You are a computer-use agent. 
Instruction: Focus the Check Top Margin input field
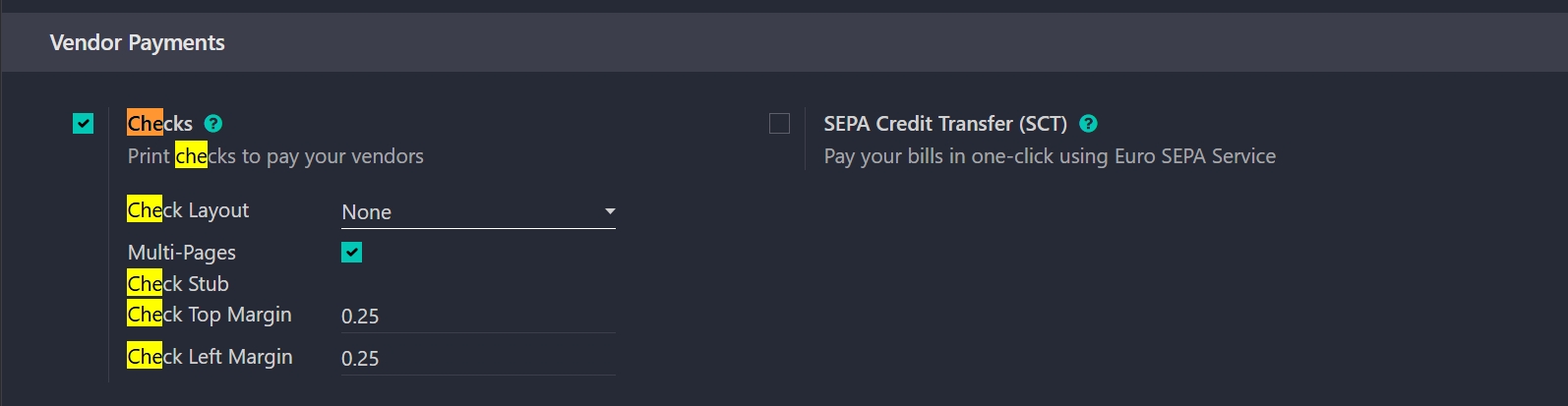(478, 317)
